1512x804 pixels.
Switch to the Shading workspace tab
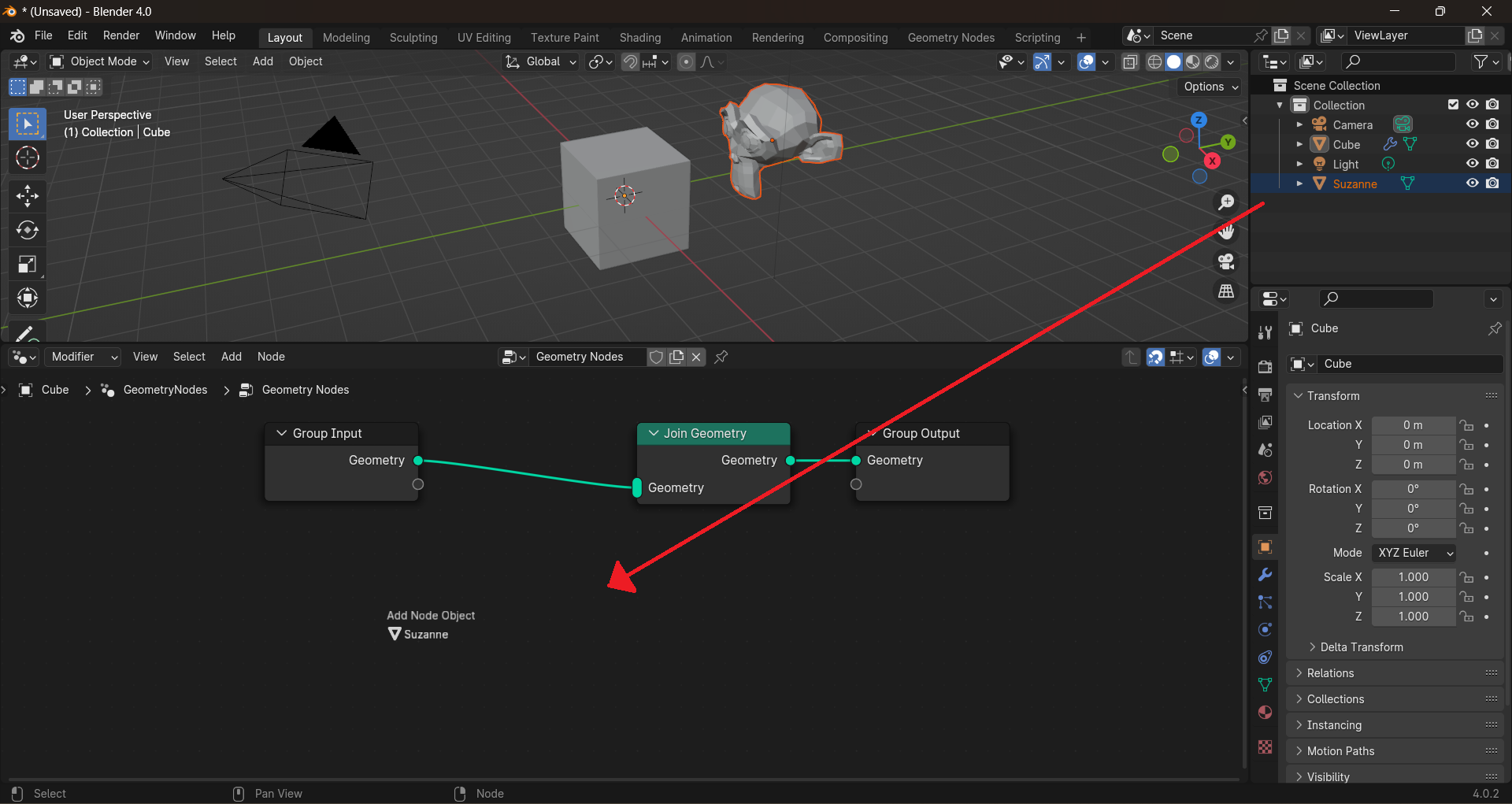click(639, 38)
